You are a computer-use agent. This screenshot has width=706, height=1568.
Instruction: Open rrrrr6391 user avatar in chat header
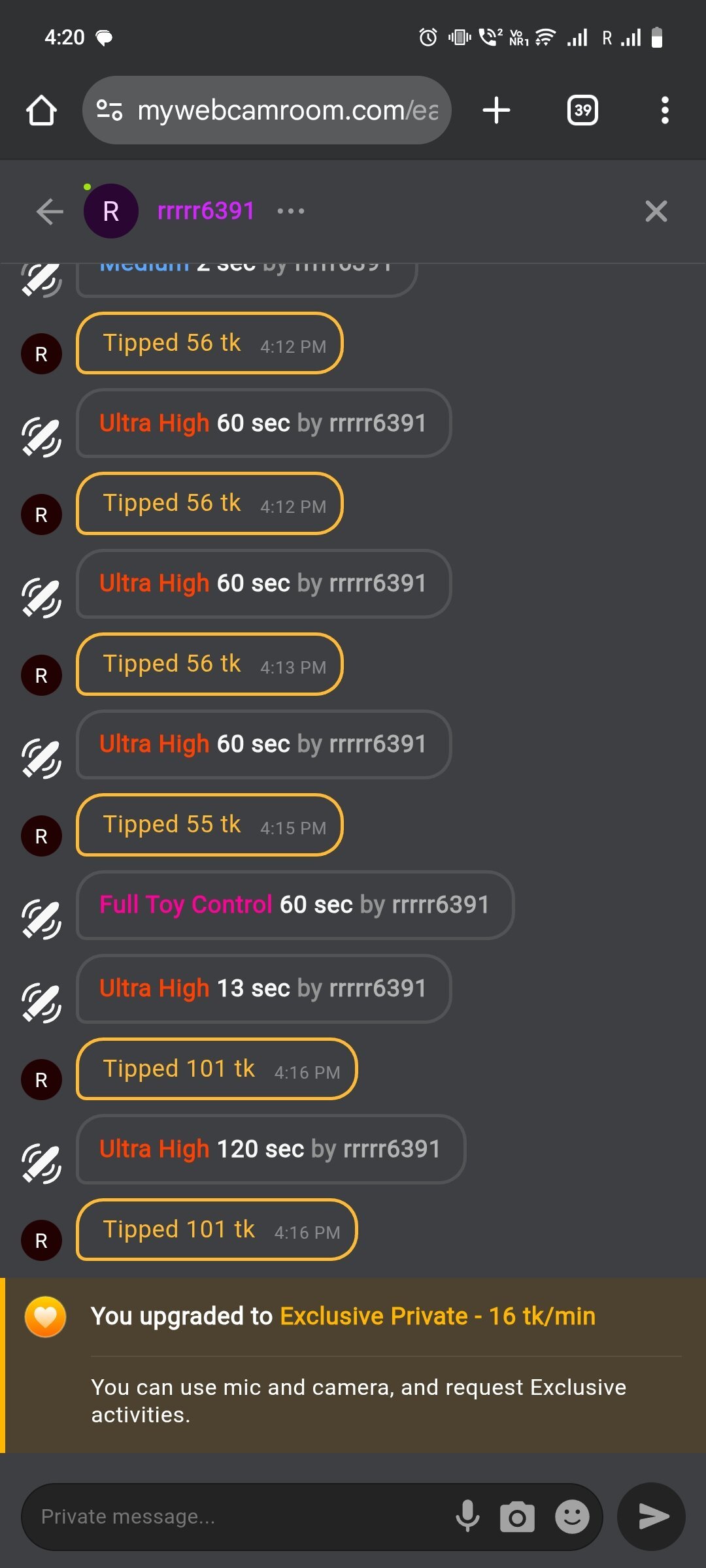111,212
